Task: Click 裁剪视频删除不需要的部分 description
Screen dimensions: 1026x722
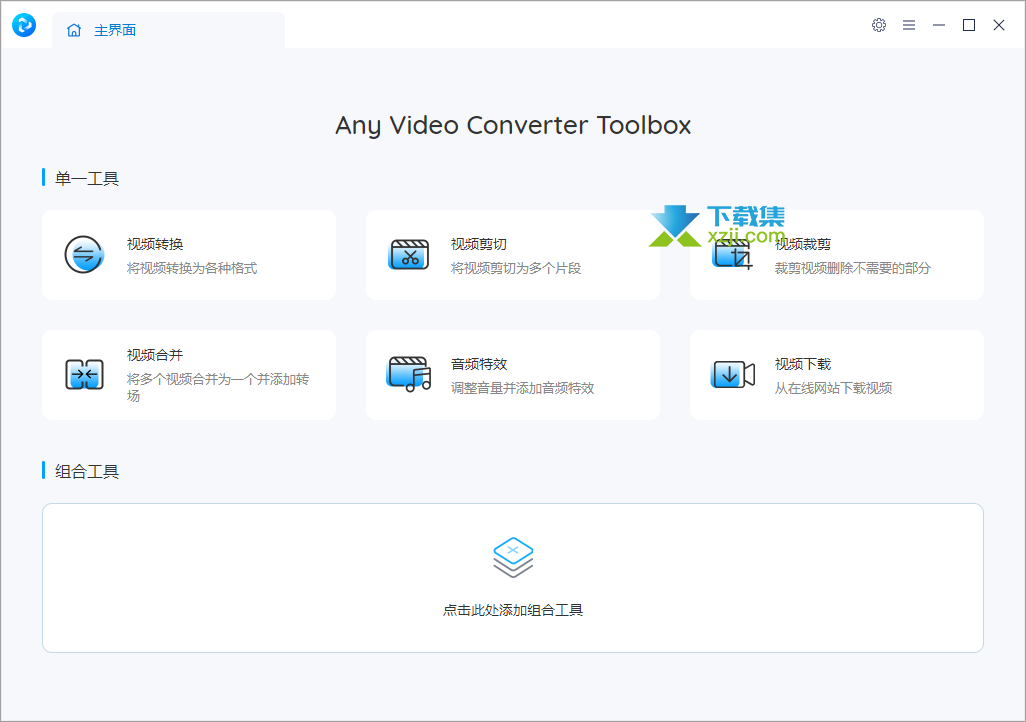Action: pos(853,268)
